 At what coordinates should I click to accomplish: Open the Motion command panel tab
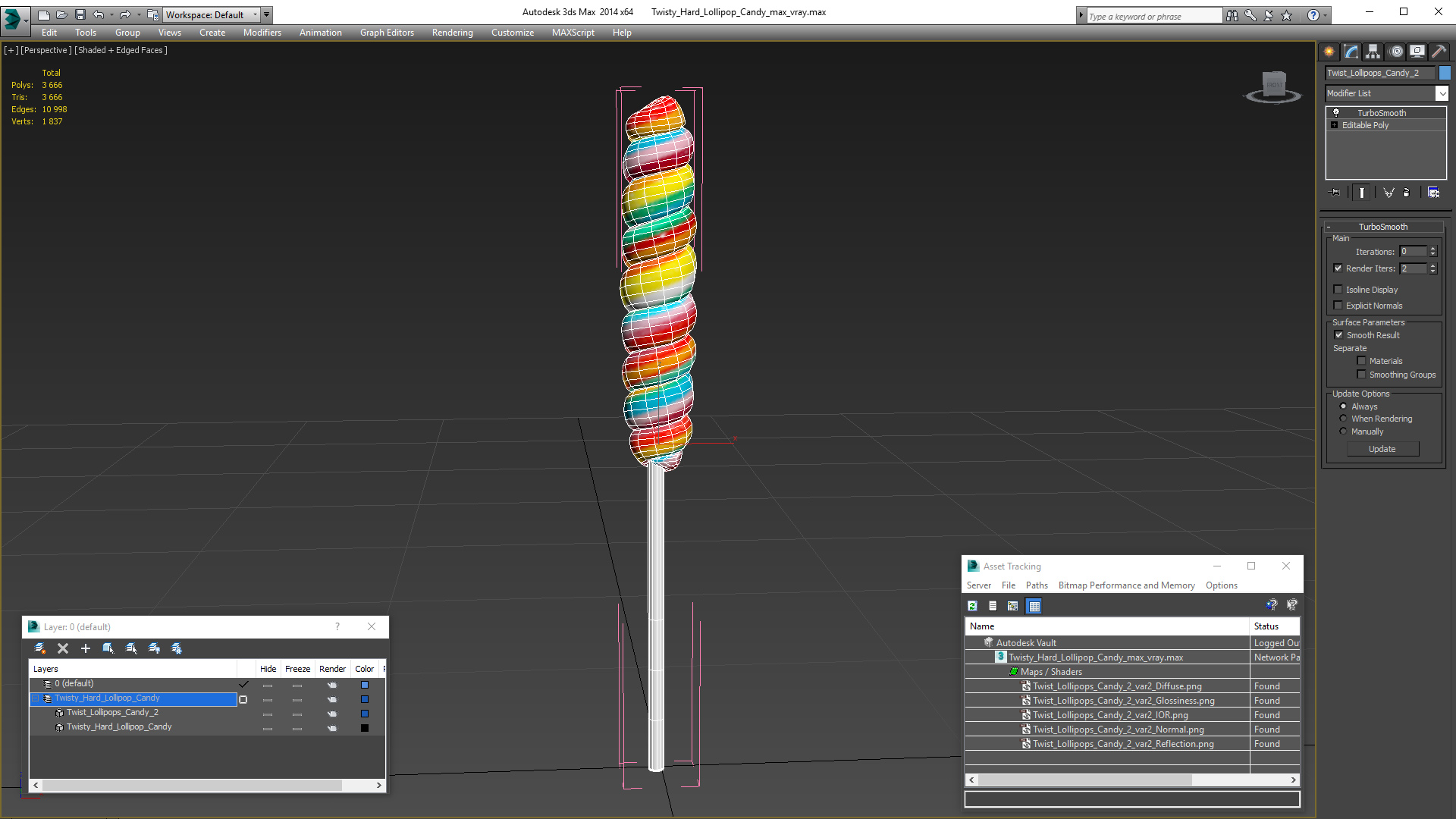[x=1396, y=52]
